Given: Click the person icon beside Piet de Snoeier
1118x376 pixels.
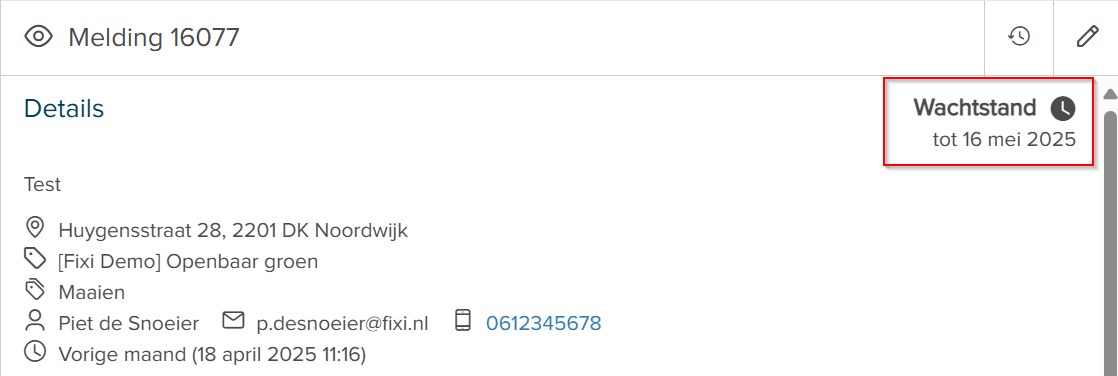Looking at the screenshot, I should 34,321.
